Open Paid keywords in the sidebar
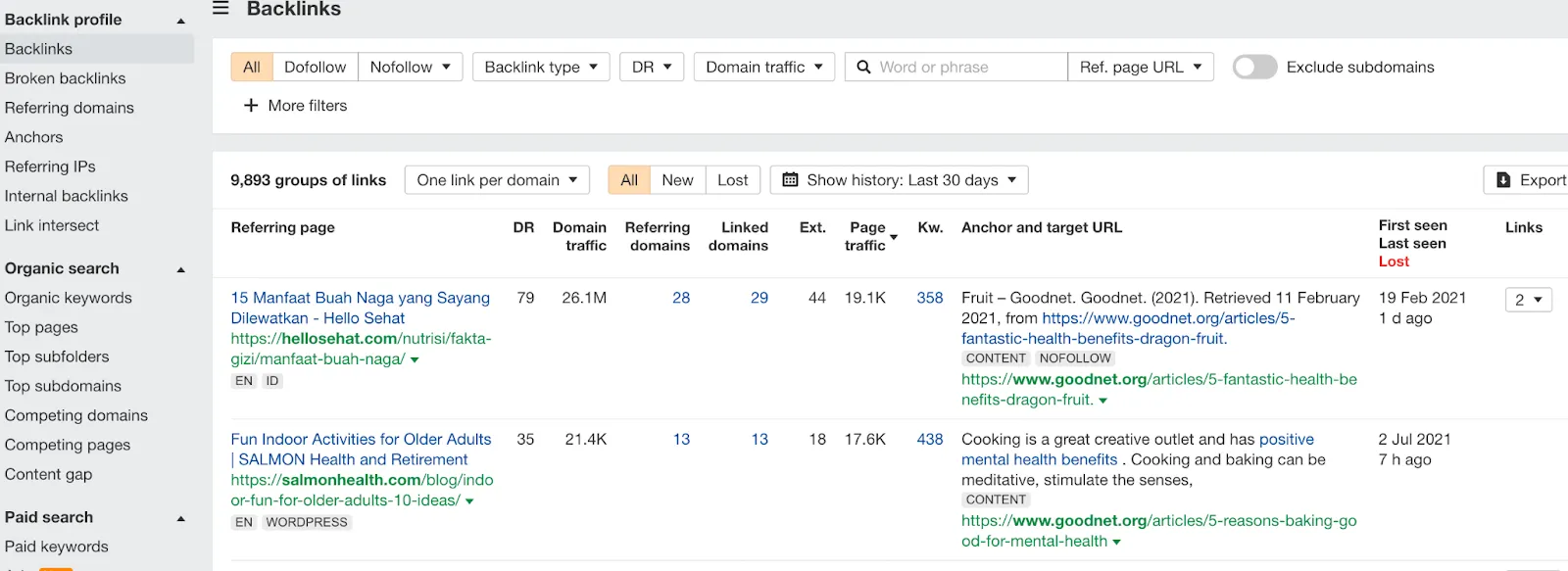Screen dimensions: 1568x571 tap(56, 547)
